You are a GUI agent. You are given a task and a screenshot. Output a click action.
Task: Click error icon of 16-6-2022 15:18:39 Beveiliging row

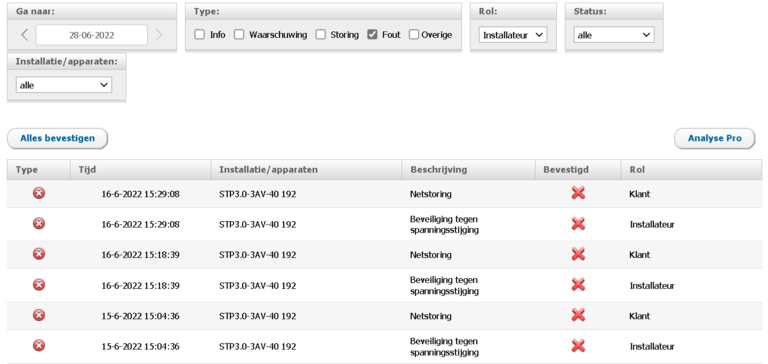pyautogui.click(x=39, y=285)
